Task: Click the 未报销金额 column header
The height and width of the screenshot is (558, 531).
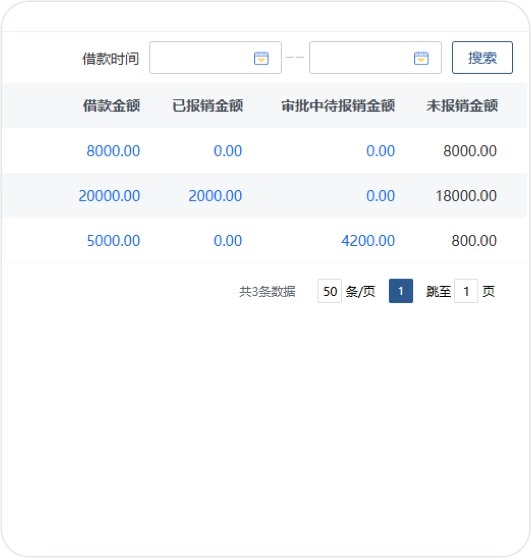Action: [462, 106]
